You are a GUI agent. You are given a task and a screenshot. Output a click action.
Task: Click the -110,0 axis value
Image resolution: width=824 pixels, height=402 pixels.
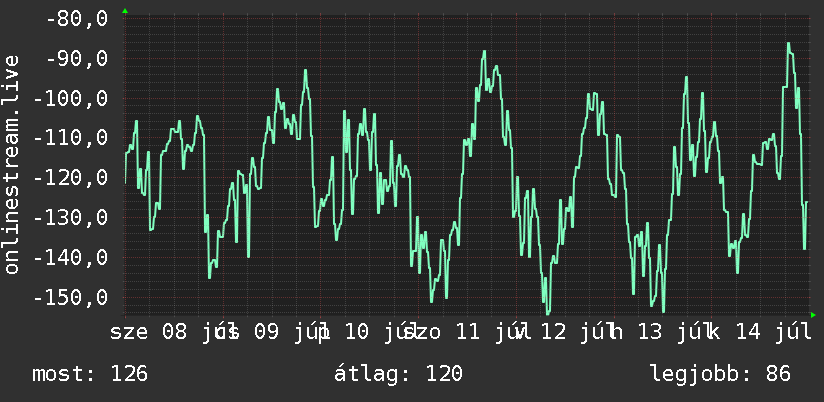pos(71,138)
